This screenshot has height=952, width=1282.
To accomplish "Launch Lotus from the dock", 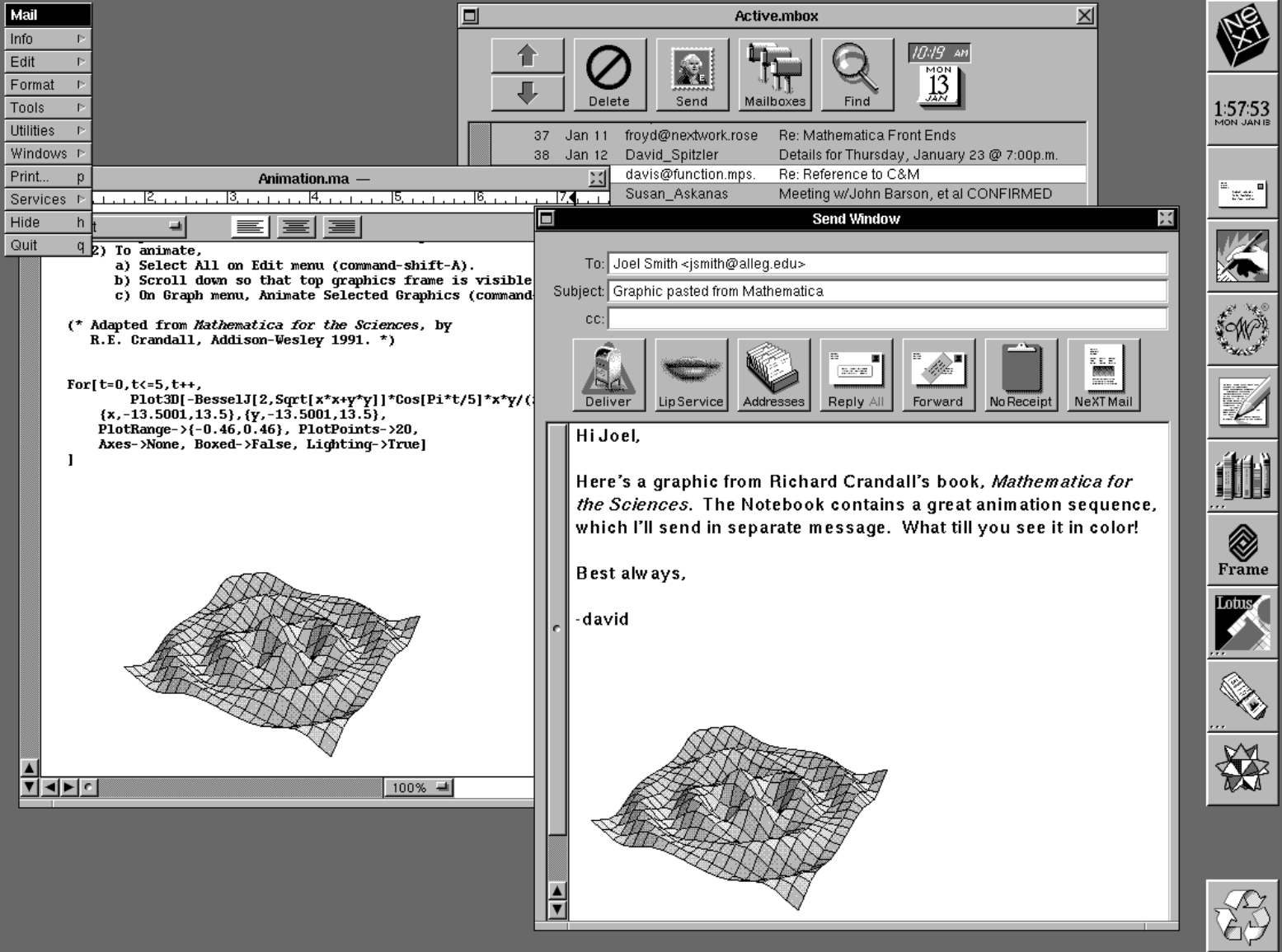I will (1242, 622).
